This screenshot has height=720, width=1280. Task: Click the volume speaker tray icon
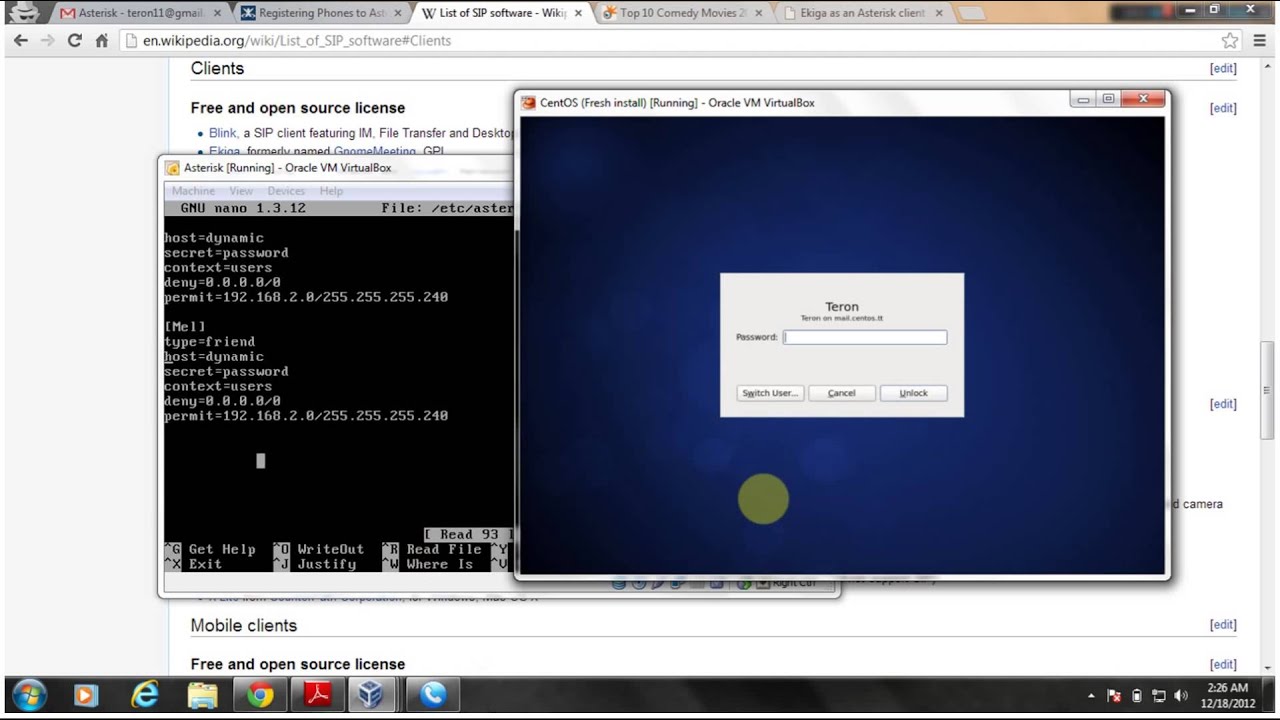click(x=1182, y=696)
